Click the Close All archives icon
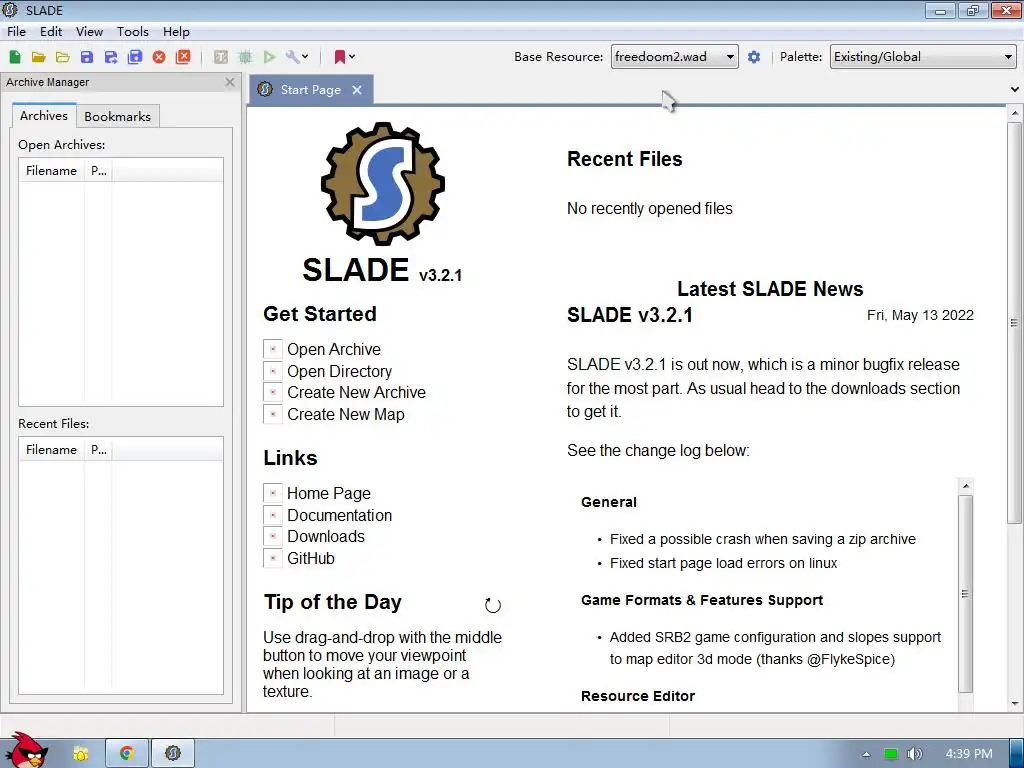The height and width of the screenshot is (768, 1024). coord(184,57)
